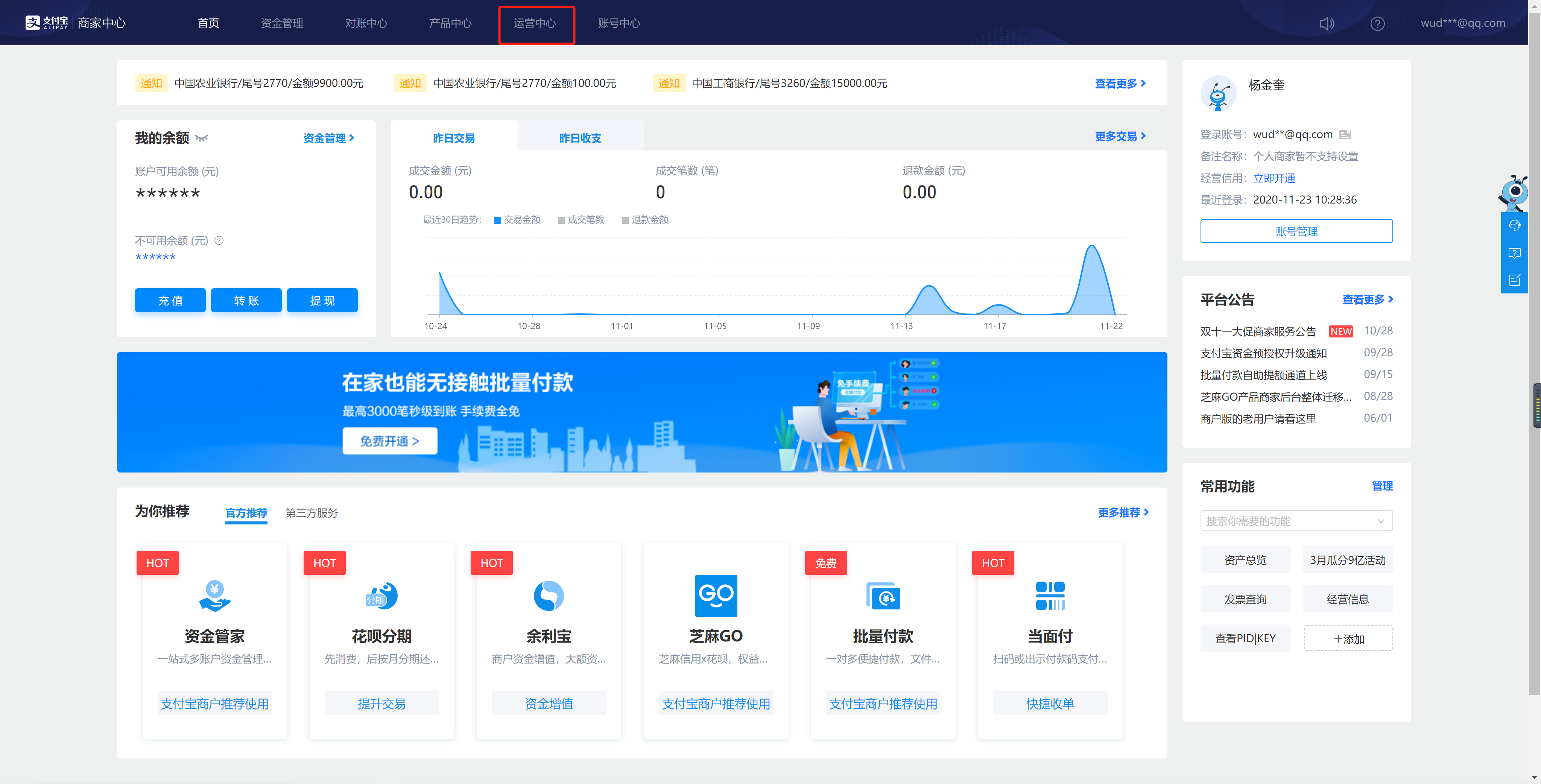The width and height of the screenshot is (1541, 784).
Task: Open the 运营中心 navigation menu
Action: pos(535,23)
